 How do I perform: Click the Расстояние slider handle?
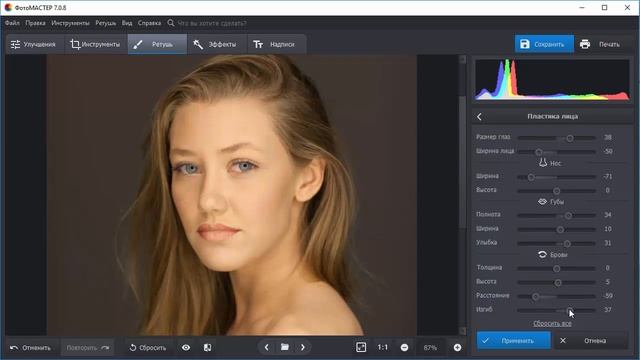(x=536, y=297)
